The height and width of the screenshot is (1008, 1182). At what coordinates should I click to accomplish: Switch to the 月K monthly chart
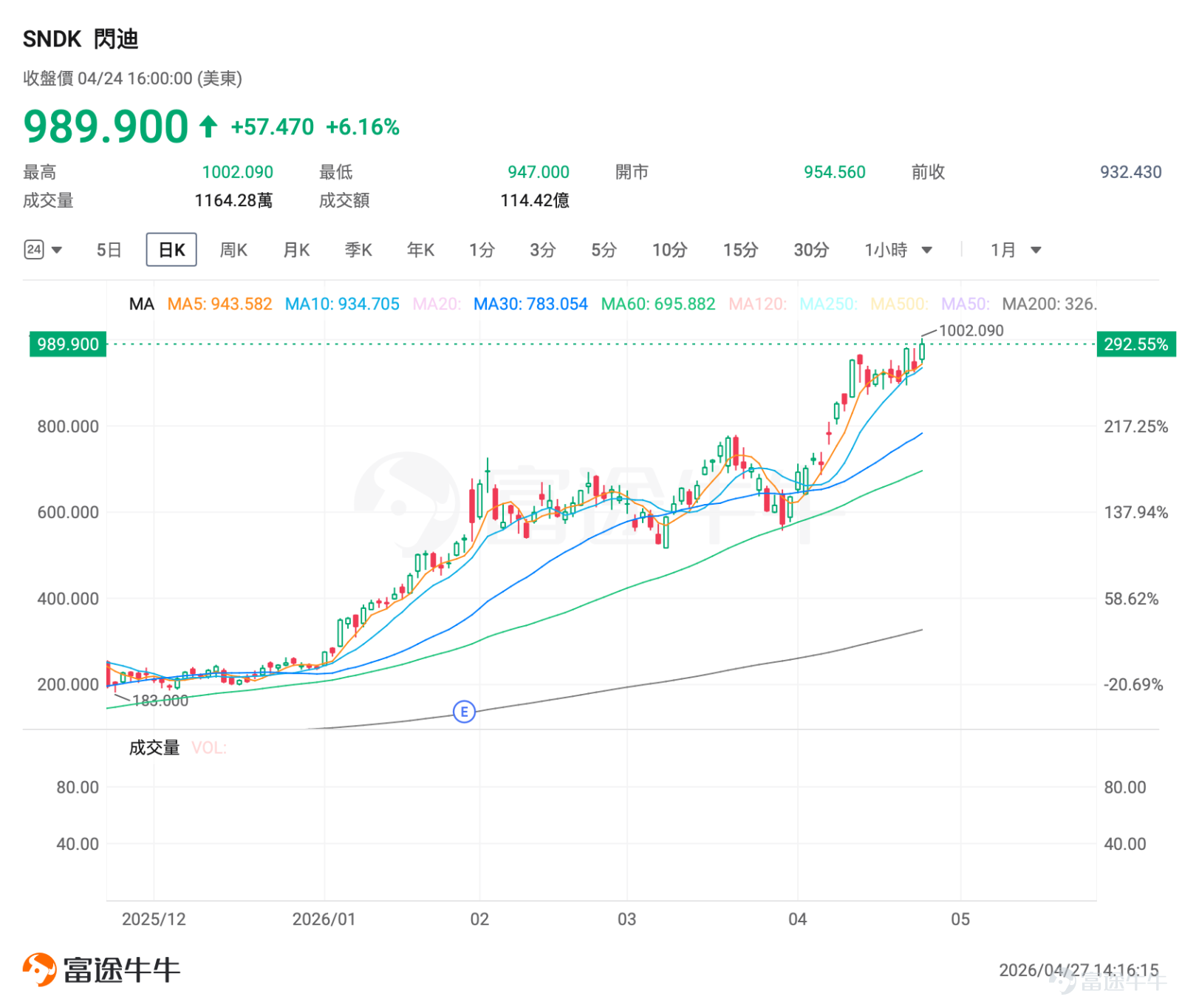[x=296, y=250]
